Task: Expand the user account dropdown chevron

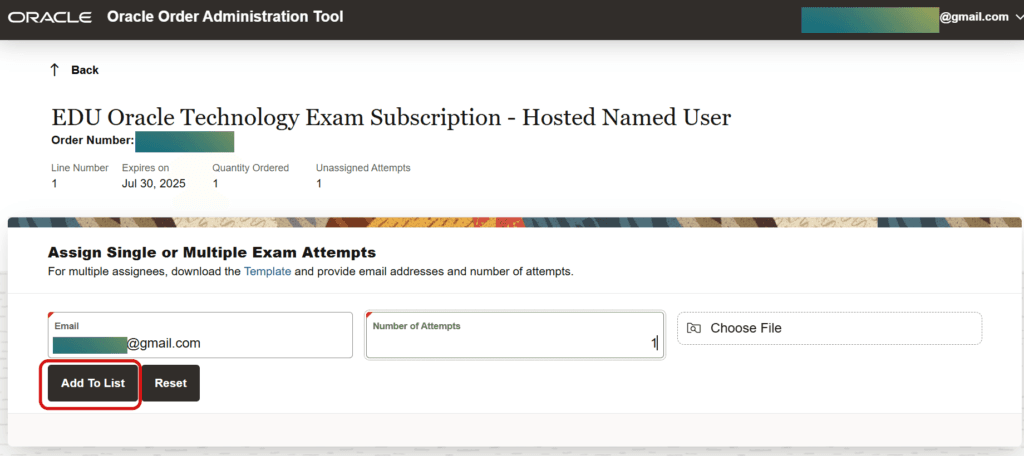Action: pos(1018,17)
